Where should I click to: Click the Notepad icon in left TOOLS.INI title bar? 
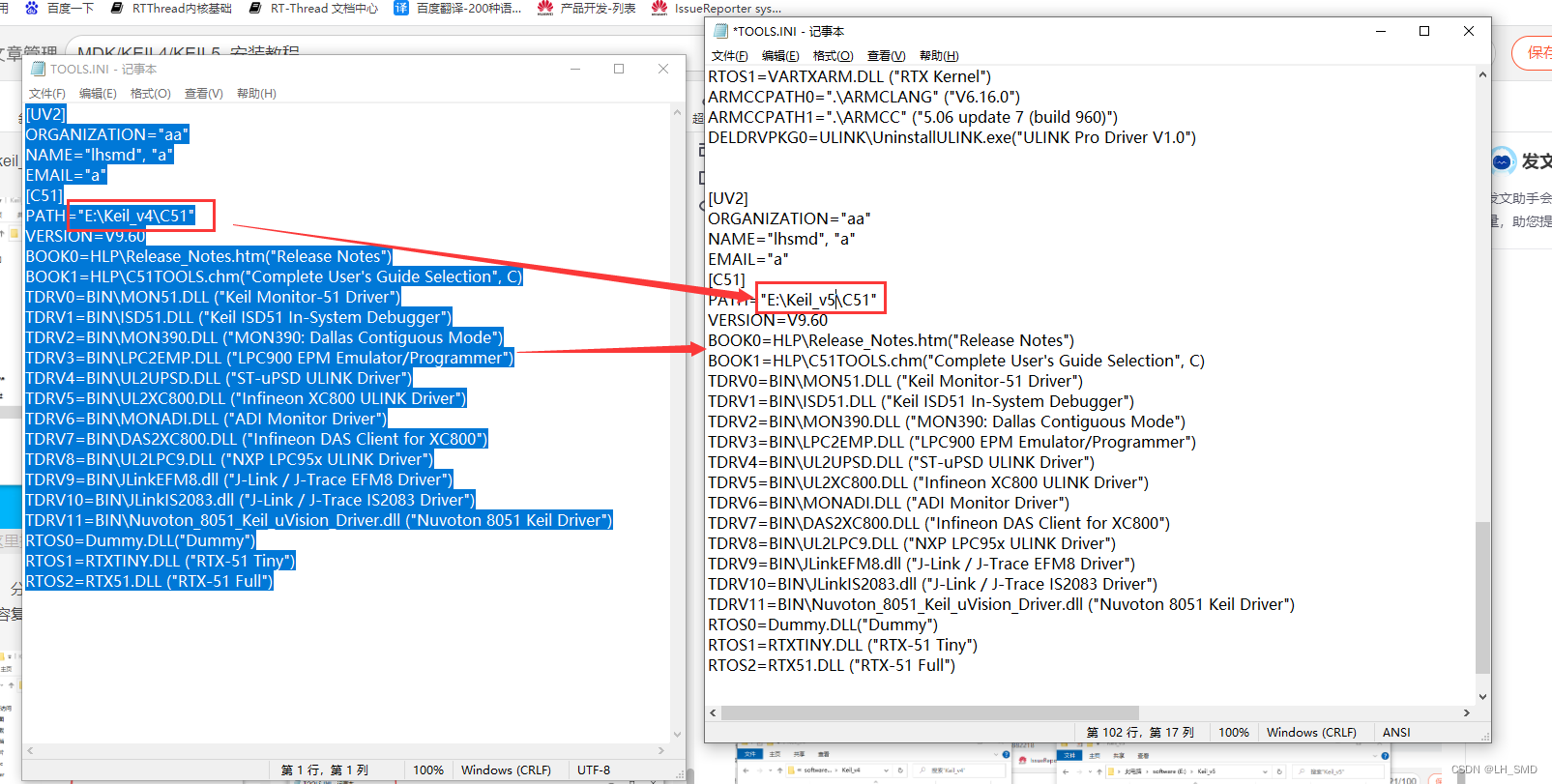tap(38, 69)
